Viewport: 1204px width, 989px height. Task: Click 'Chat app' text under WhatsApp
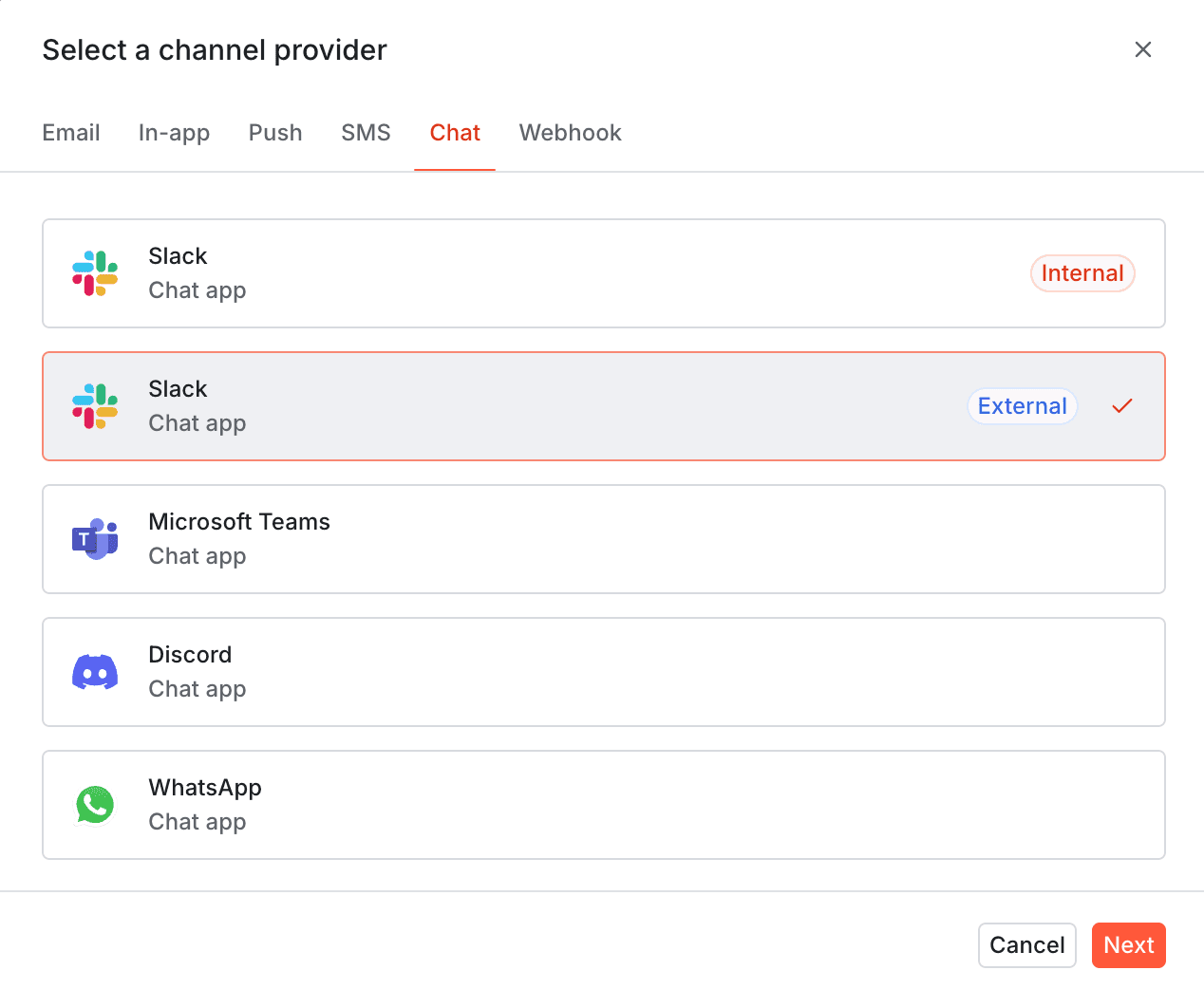click(198, 822)
